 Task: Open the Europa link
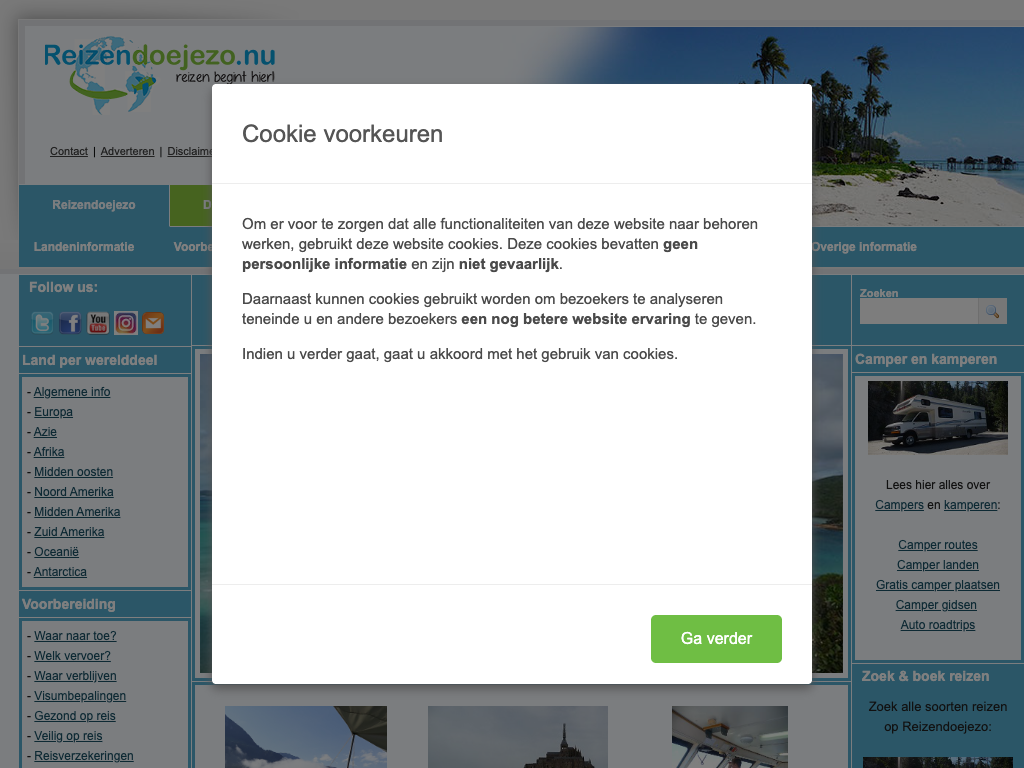click(53, 412)
